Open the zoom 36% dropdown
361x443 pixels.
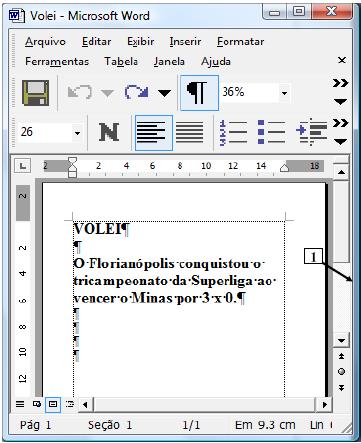point(284,93)
